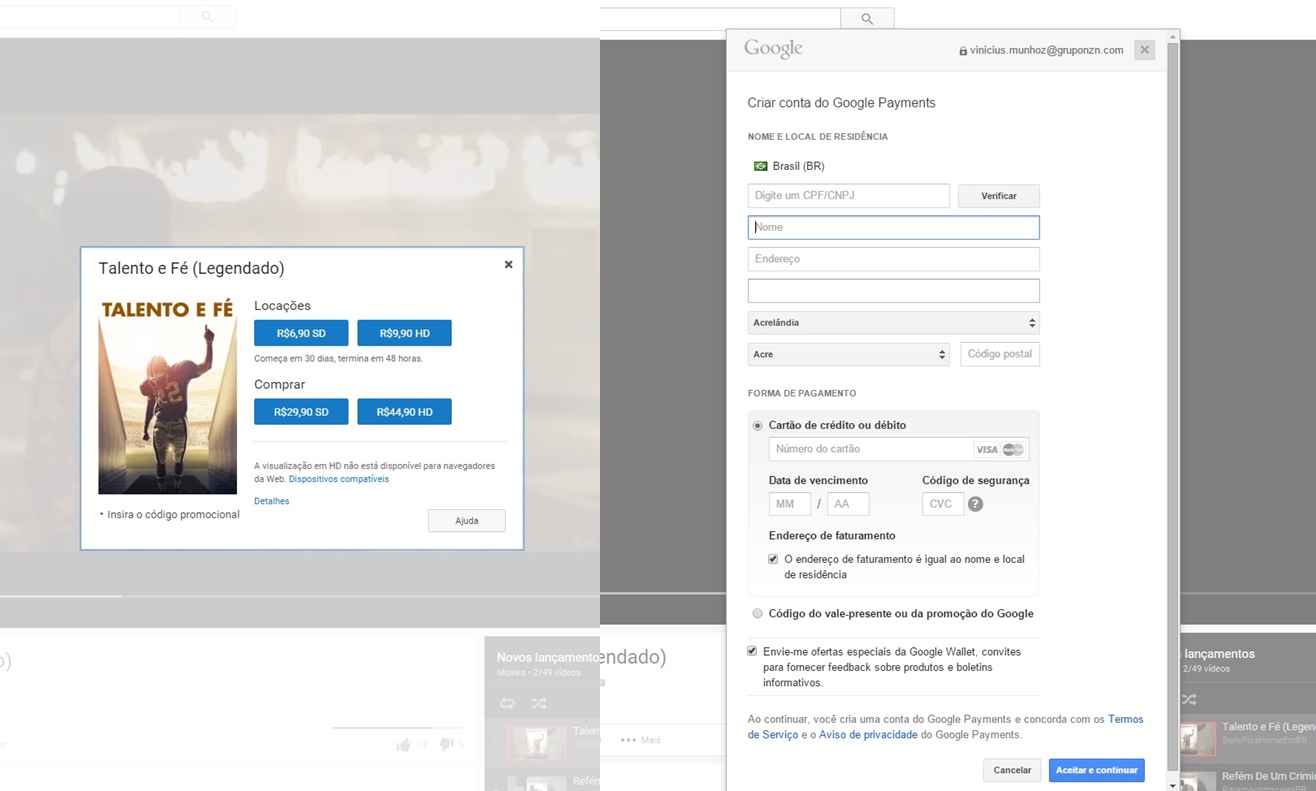Viewport: 1316px width, 791px height.
Task: Toggle the playlist loop icon in left window
Action: (x=507, y=703)
